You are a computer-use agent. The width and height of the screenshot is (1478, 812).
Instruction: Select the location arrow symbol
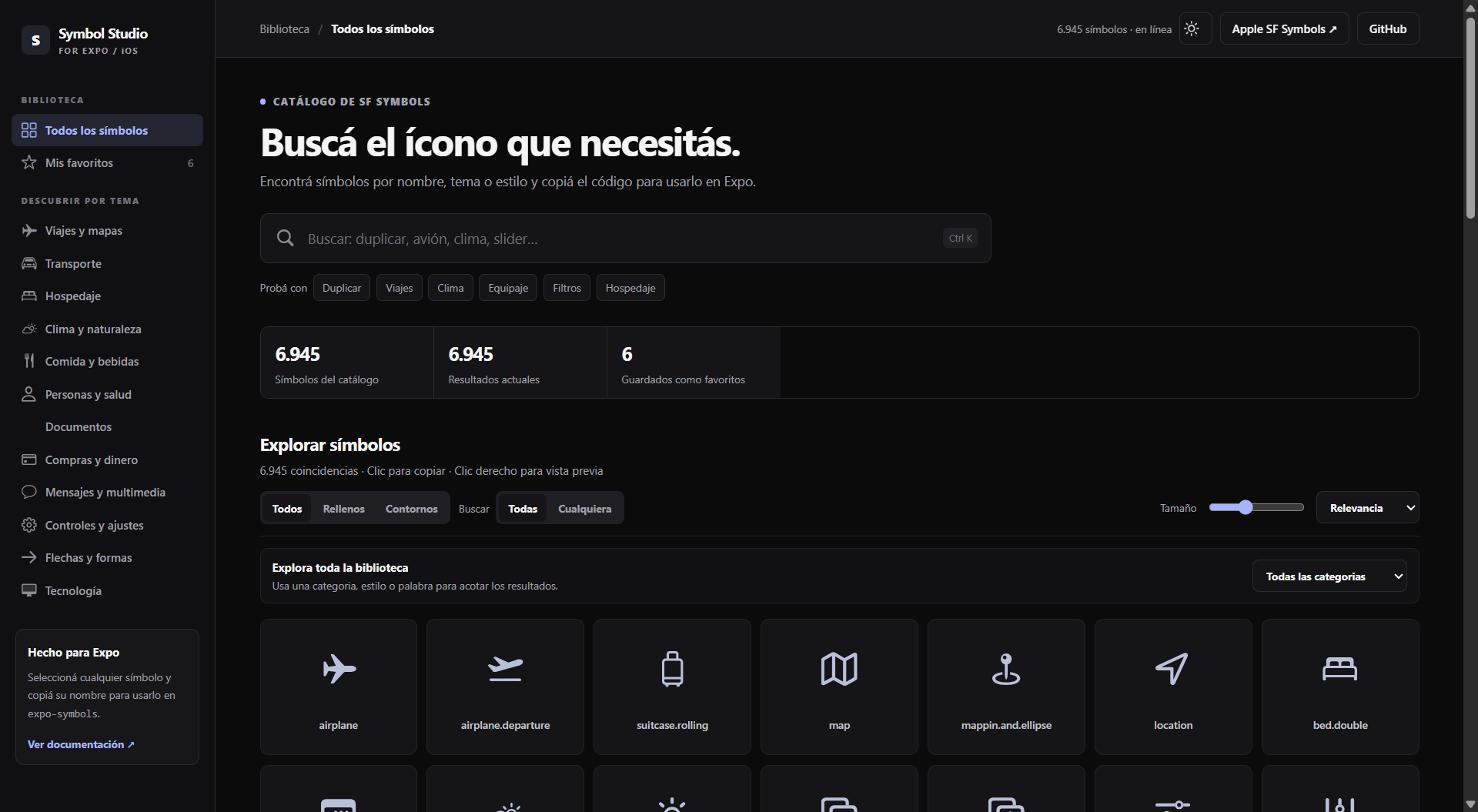[x=1173, y=687]
